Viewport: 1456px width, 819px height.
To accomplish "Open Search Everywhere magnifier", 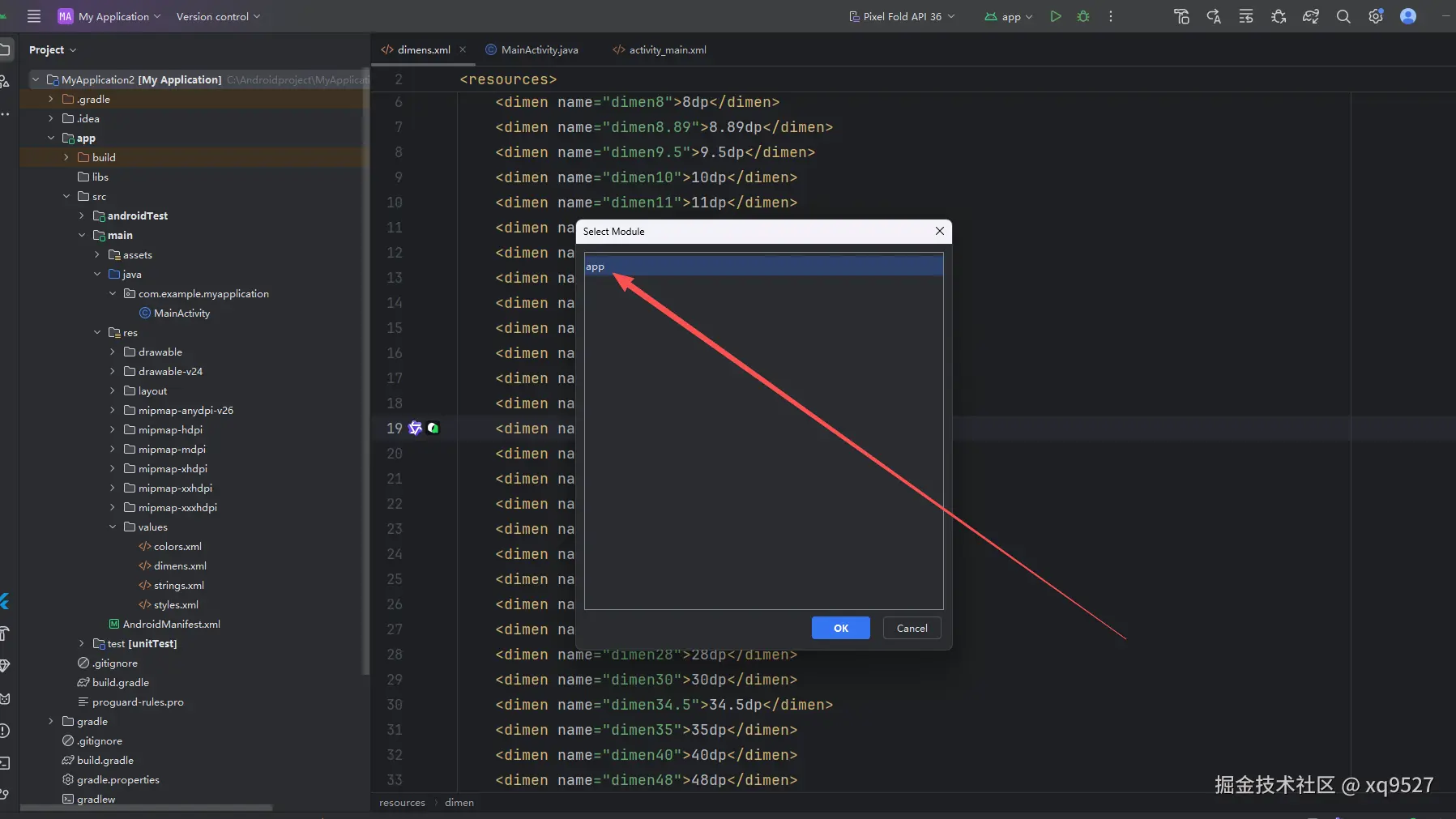I will (1343, 16).
